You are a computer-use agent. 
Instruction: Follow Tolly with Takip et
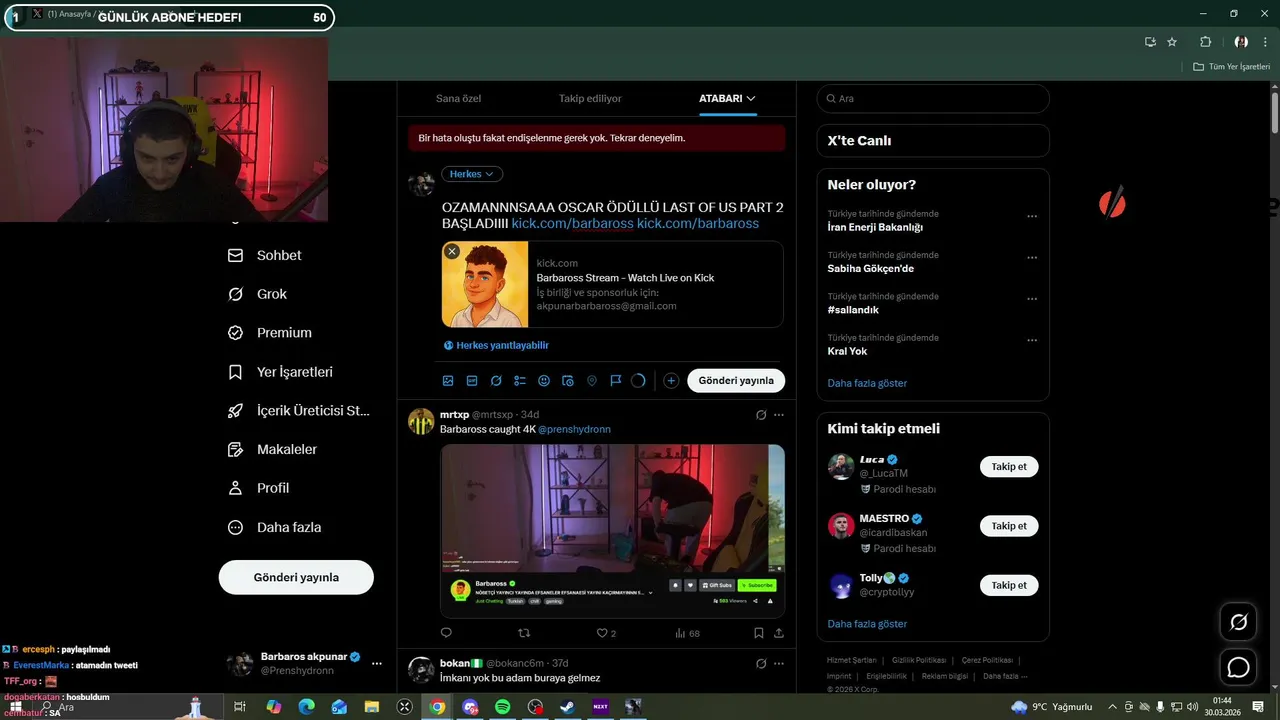(x=1009, y=585)
